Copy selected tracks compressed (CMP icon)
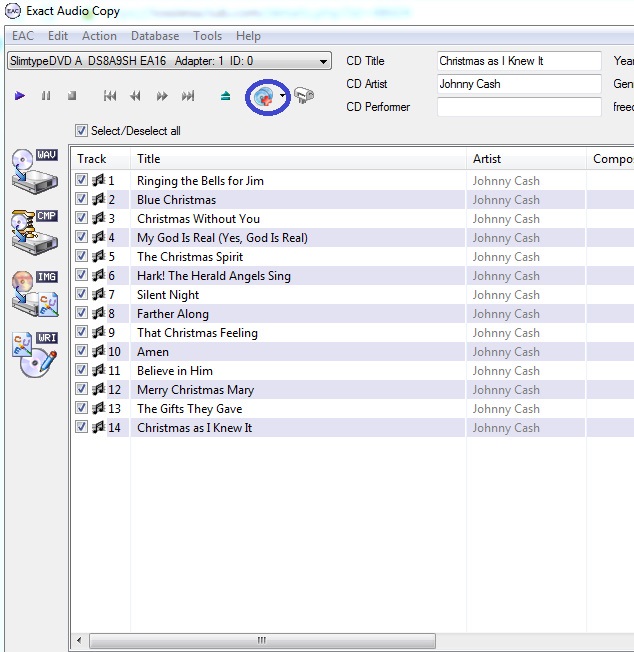The width and height of the screenshot is (634, 652). point(35,232)
